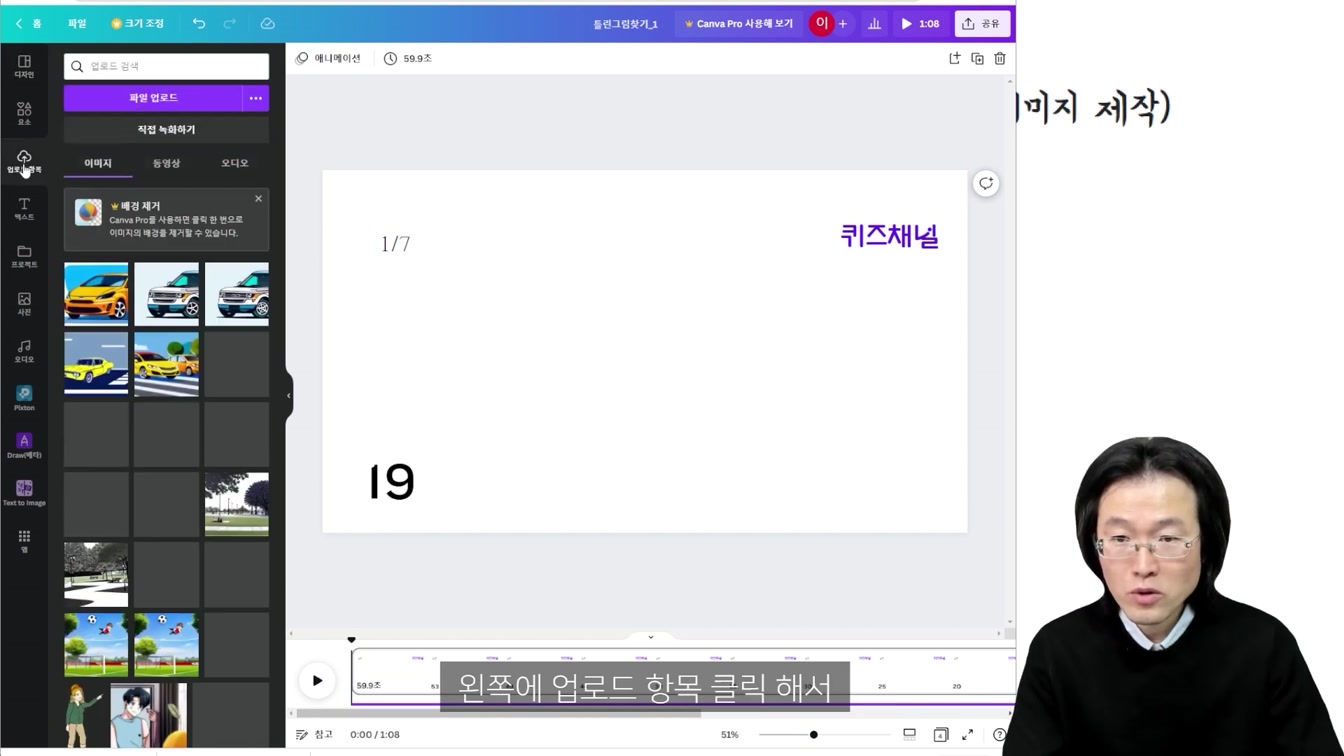The height and width of the screenshot is (756, 1344).
Task: Open the 파일 menu
Action: [x=77, y=23]
